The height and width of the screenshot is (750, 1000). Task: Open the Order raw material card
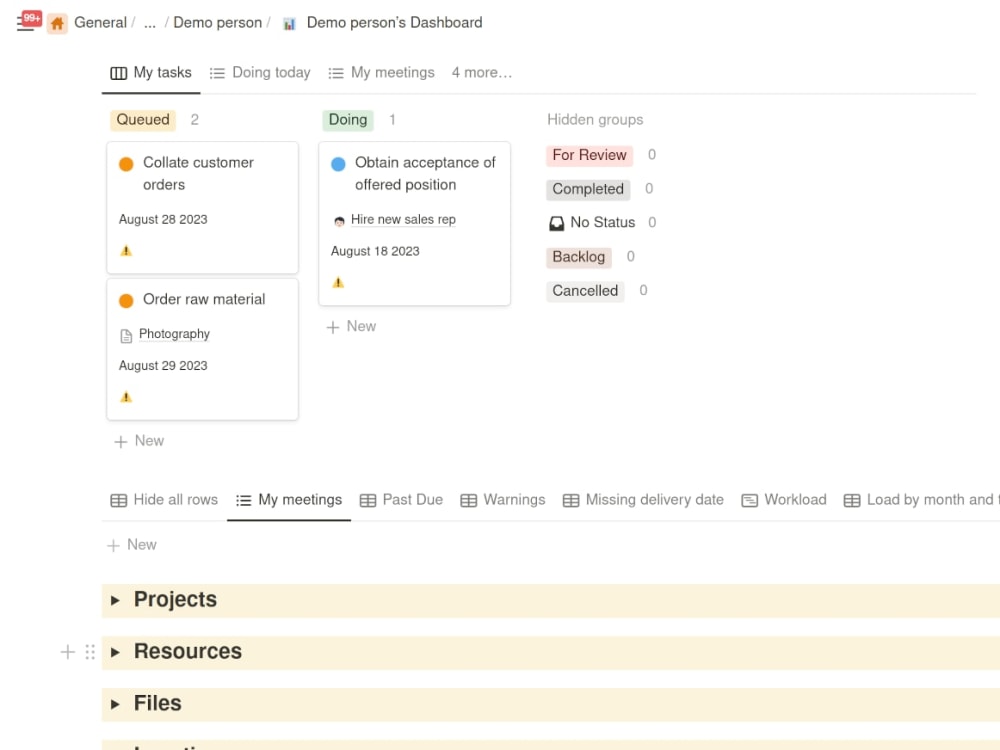pos(203,349)
